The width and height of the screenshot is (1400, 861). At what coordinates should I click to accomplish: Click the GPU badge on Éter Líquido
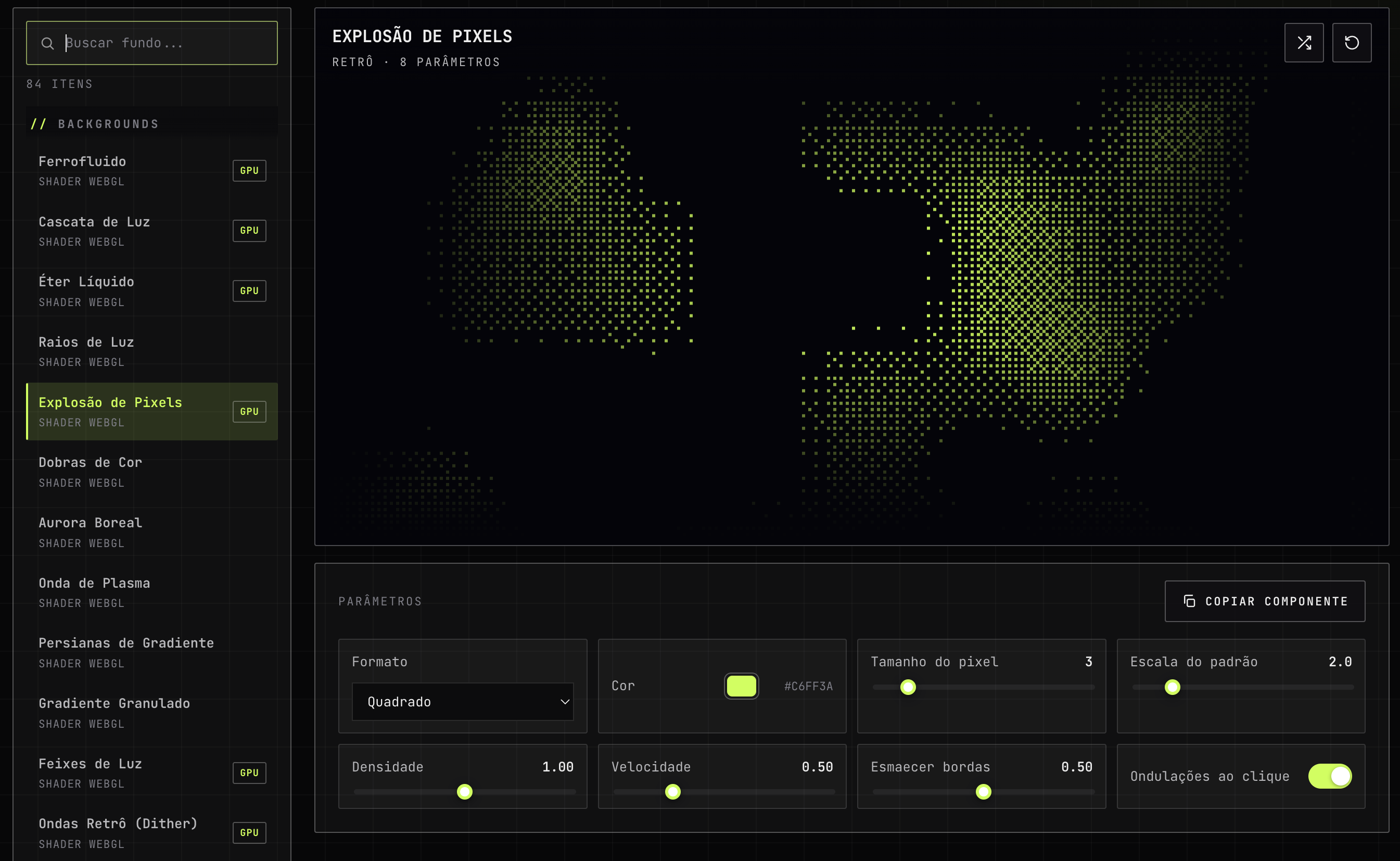click(x=249, y=291)
